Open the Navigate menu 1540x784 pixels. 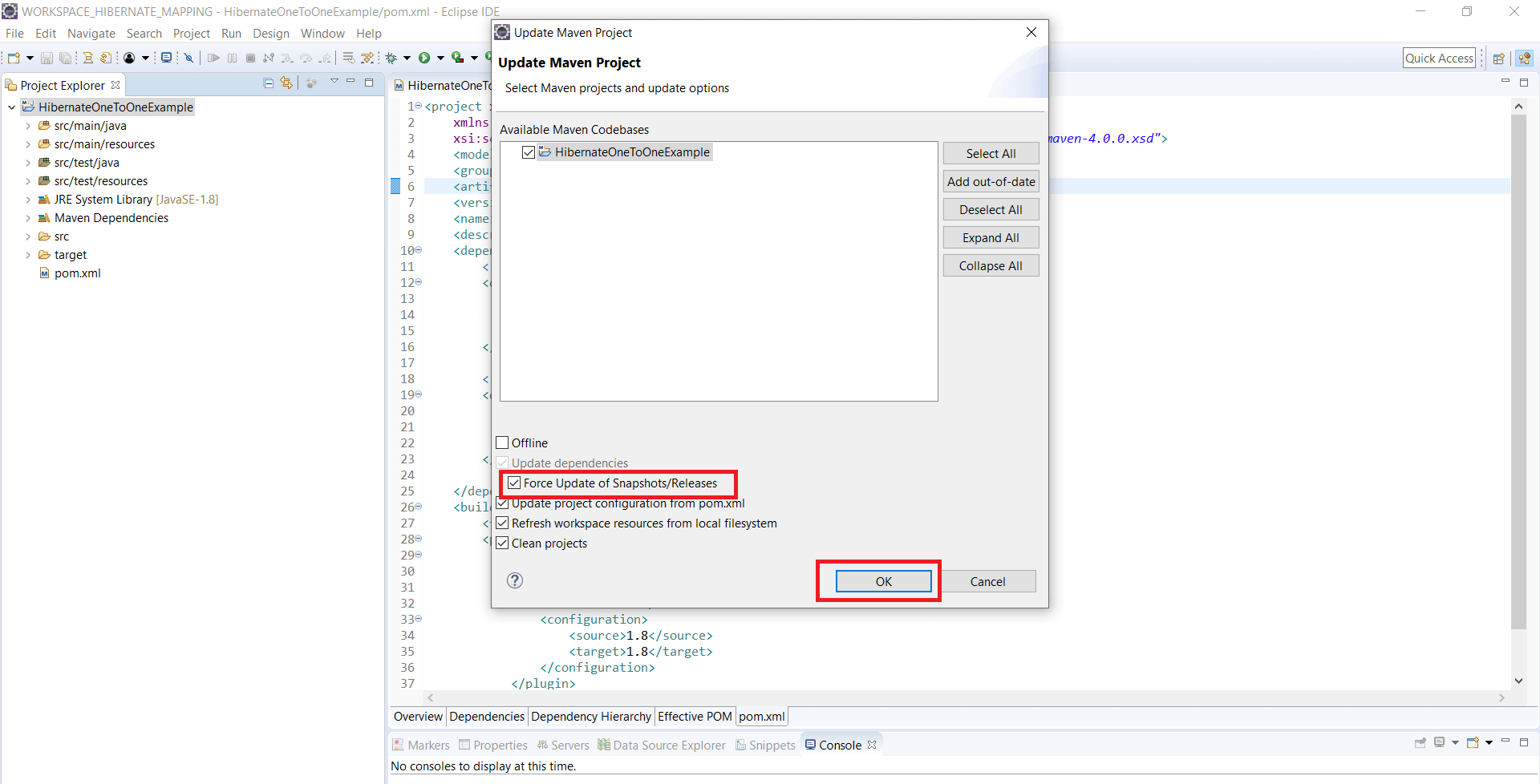(x=91, y=33)
